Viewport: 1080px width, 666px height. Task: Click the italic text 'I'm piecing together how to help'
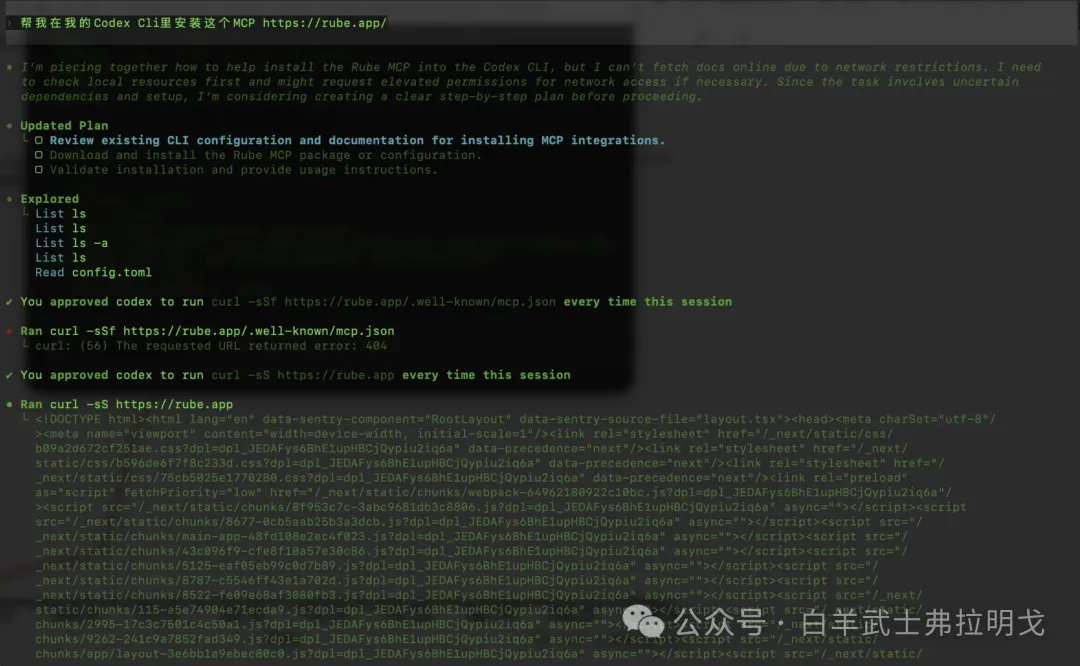point(138,67)
